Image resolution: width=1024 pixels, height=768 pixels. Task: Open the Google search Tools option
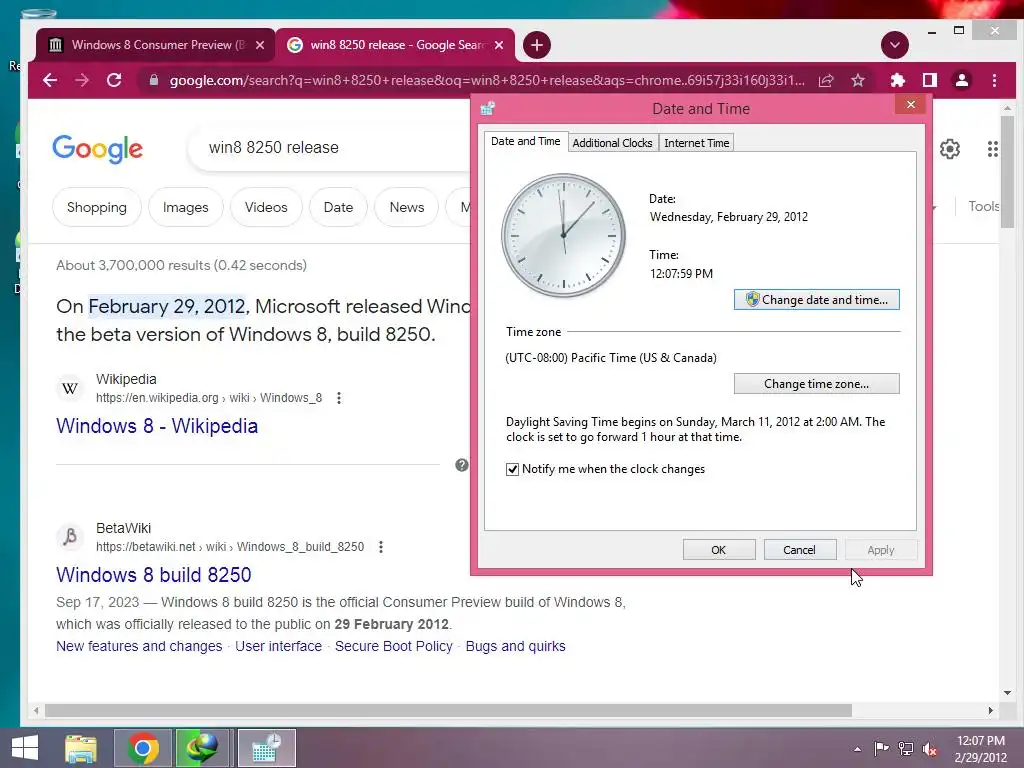(x=984, y=206)
